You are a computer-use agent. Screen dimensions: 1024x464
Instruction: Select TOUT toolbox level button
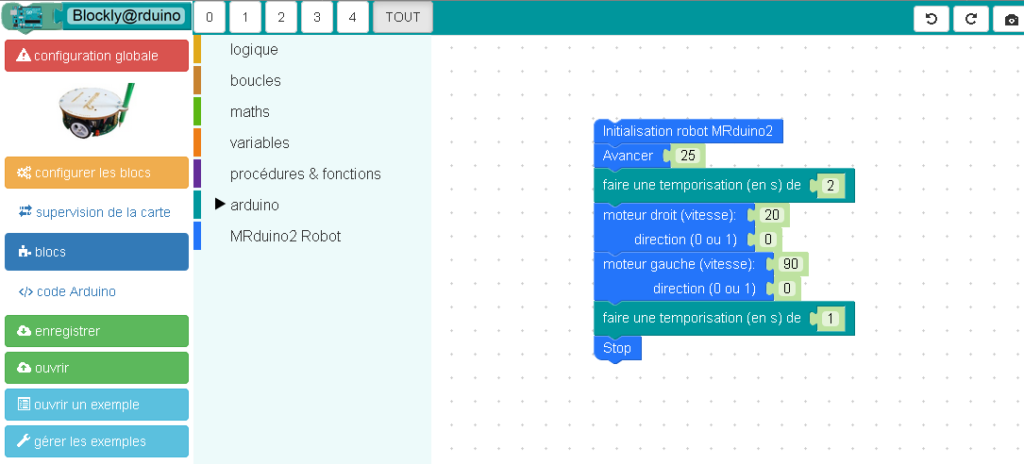(x=402, y=17)
